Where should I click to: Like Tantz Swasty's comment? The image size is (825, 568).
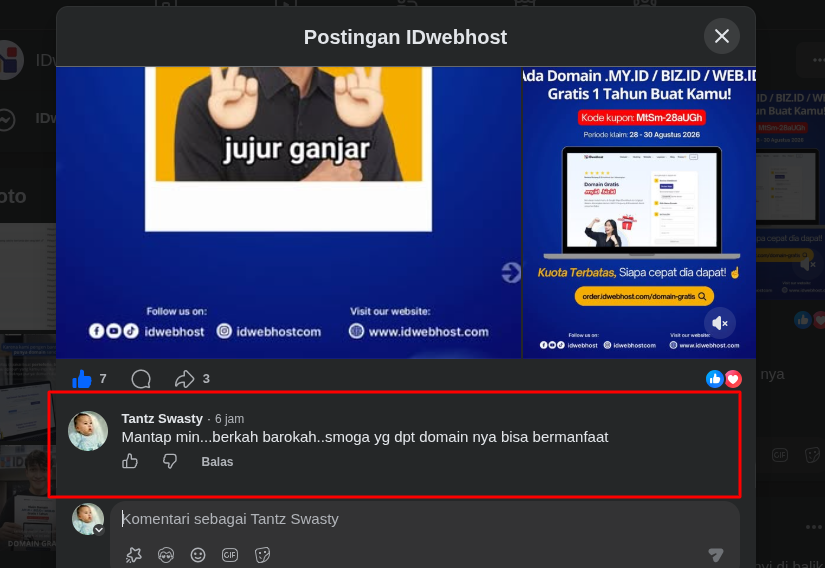pos(130,461)
